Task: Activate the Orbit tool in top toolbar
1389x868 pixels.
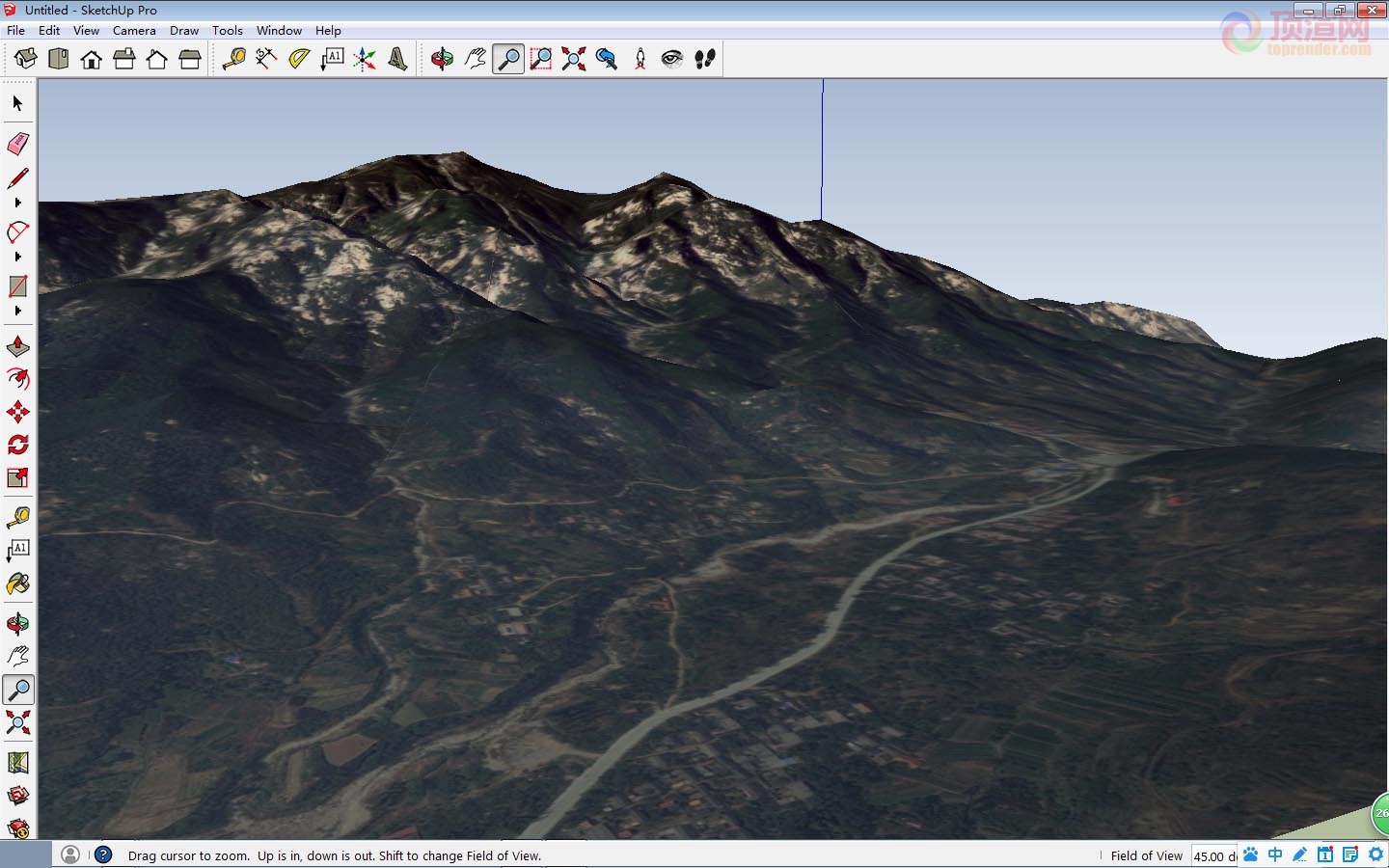Action: (442, 59)
